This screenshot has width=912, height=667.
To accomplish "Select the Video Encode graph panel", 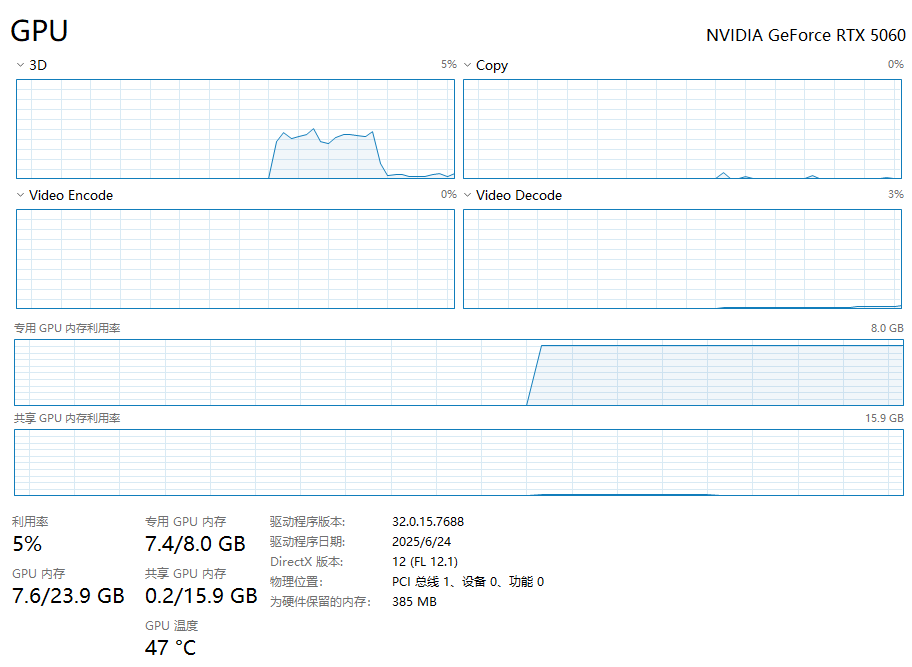I will point(235,259).
